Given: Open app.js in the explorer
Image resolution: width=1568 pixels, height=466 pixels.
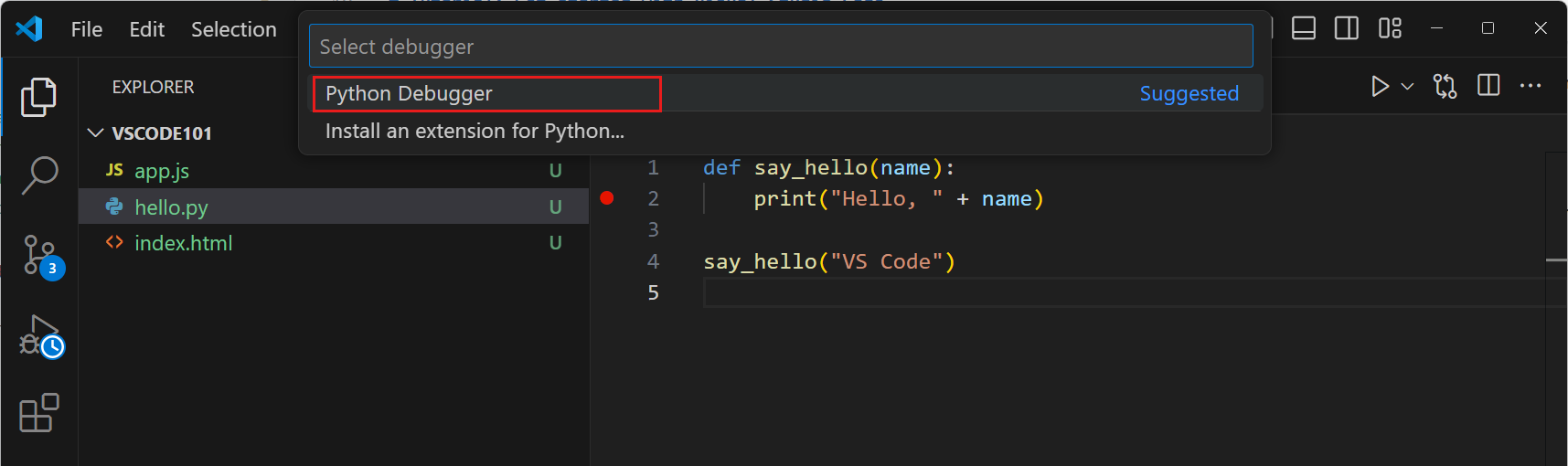Looking at the screenshot, I should (x=162, y=171).
